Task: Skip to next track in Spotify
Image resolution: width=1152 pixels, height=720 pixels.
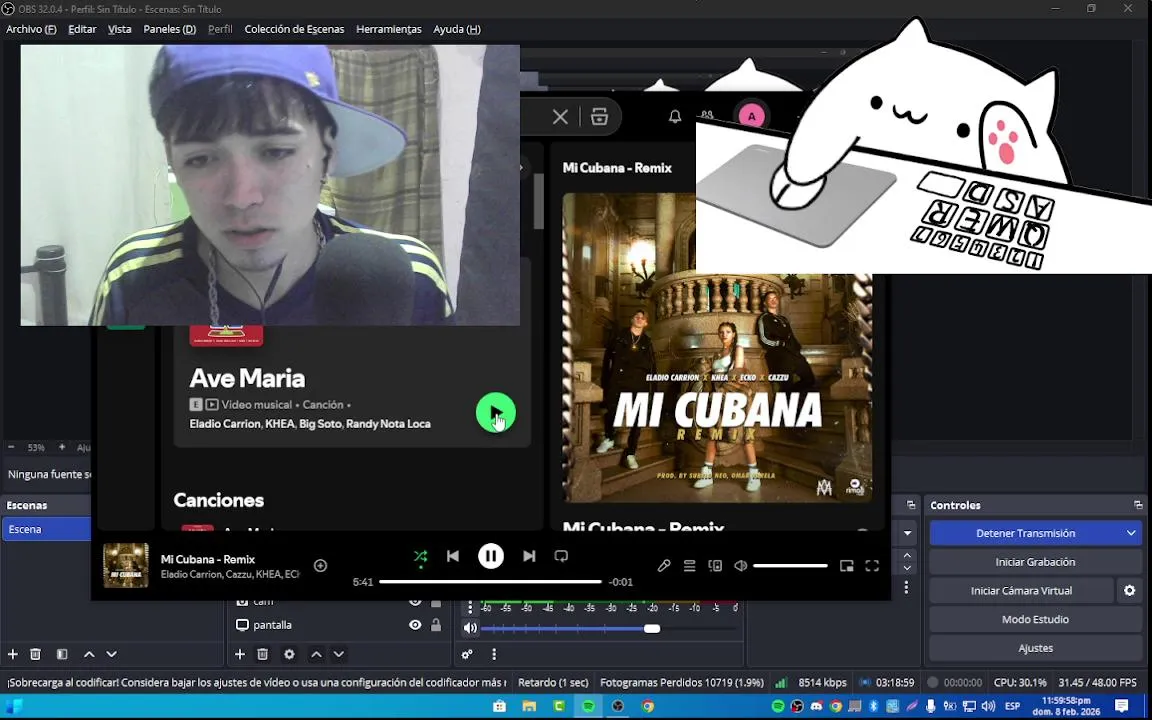Action: (529, 556)
